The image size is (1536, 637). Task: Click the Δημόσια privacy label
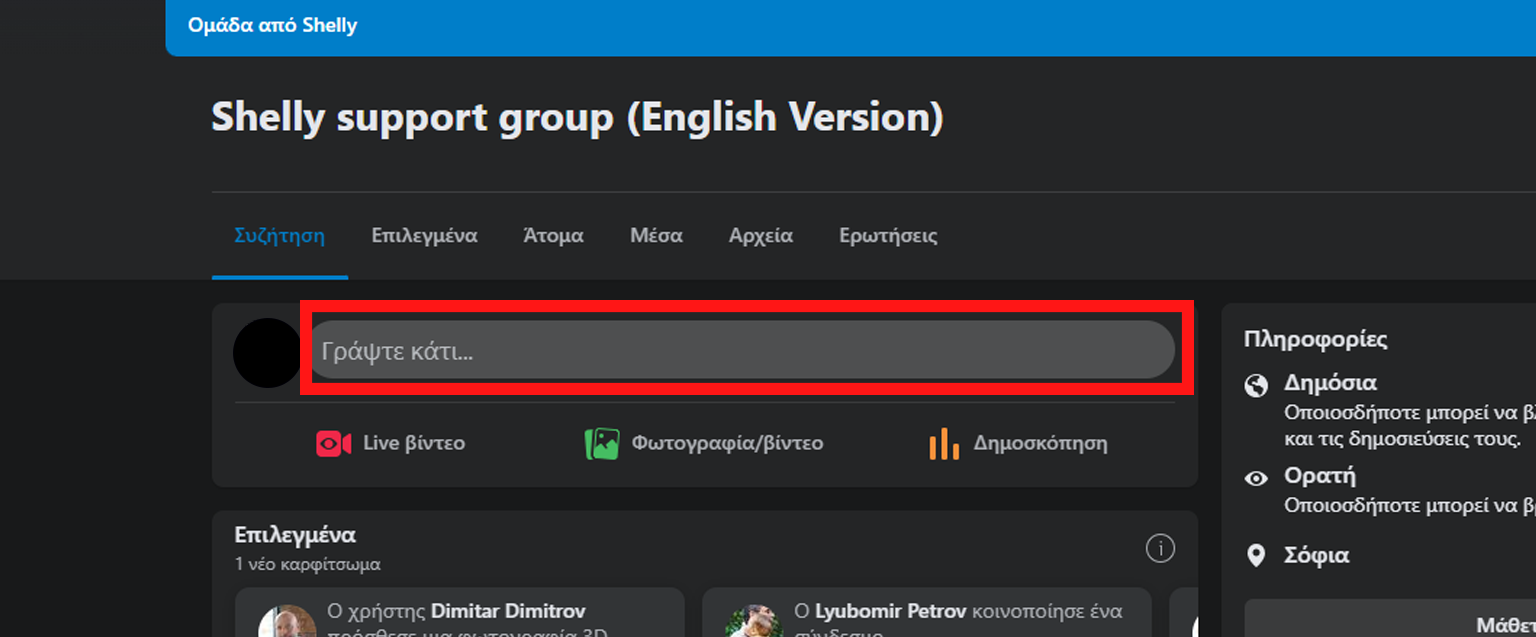[1331, 383]
